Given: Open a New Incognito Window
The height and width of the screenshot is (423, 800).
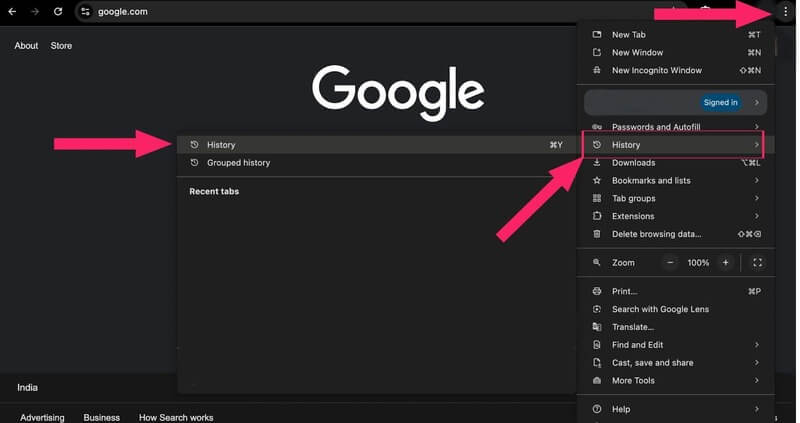Looking at the screenshot, I should tap(676, 70).
